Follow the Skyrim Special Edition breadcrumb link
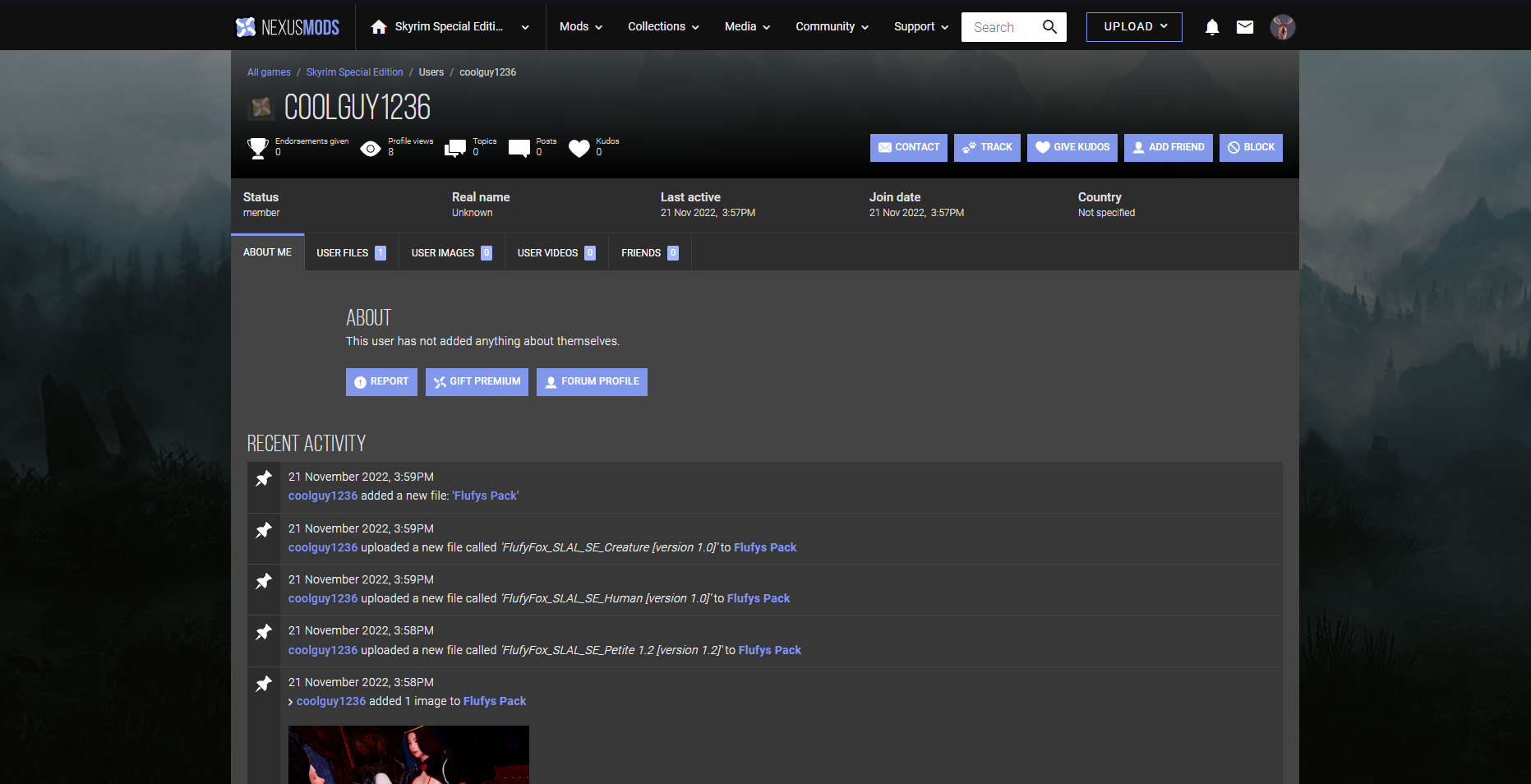The image size is (1531, 784). click(355, 72)
